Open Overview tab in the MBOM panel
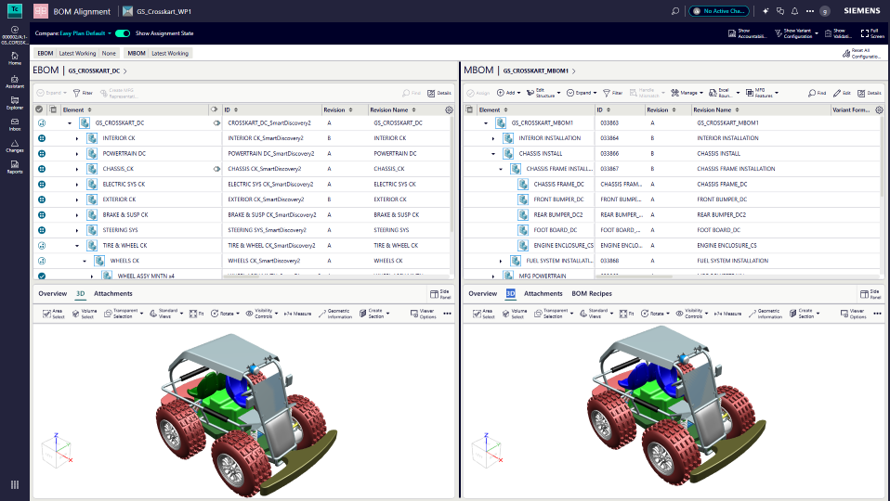This screenshot has height=501, width=890. coord(482,294)
